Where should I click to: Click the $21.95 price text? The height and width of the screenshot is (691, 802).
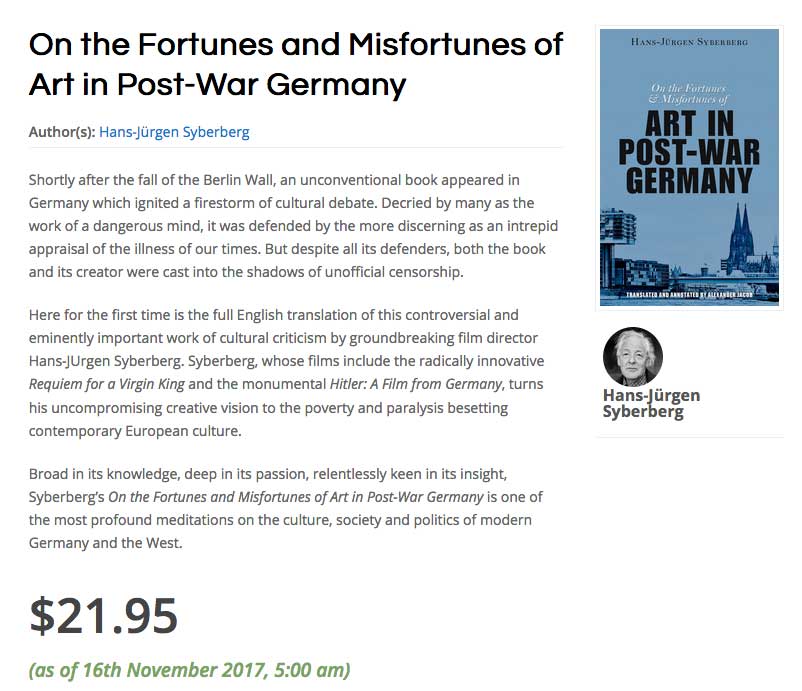[103, 615]
